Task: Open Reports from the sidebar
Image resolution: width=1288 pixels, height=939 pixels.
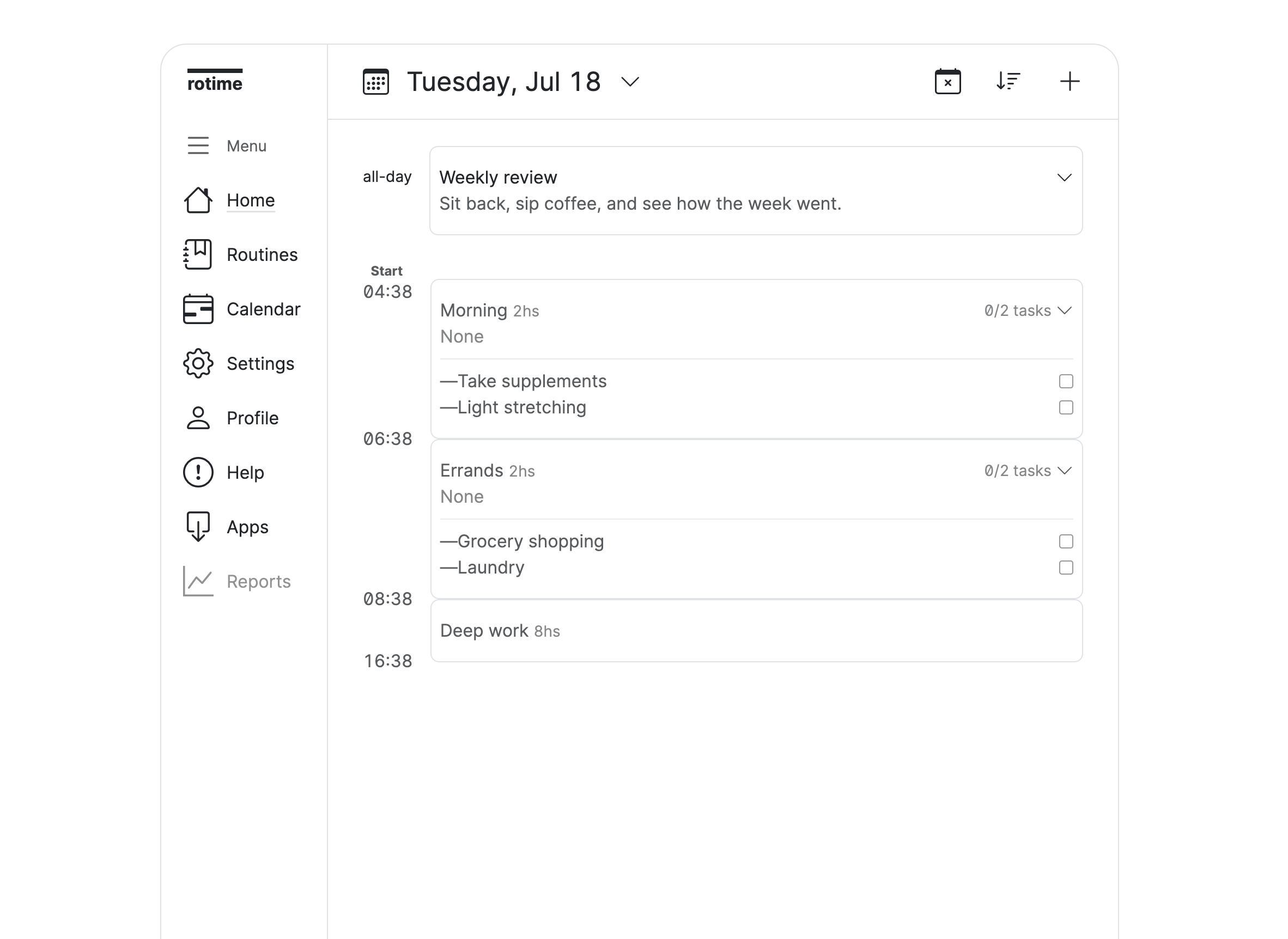Action: tap(259, 581)
